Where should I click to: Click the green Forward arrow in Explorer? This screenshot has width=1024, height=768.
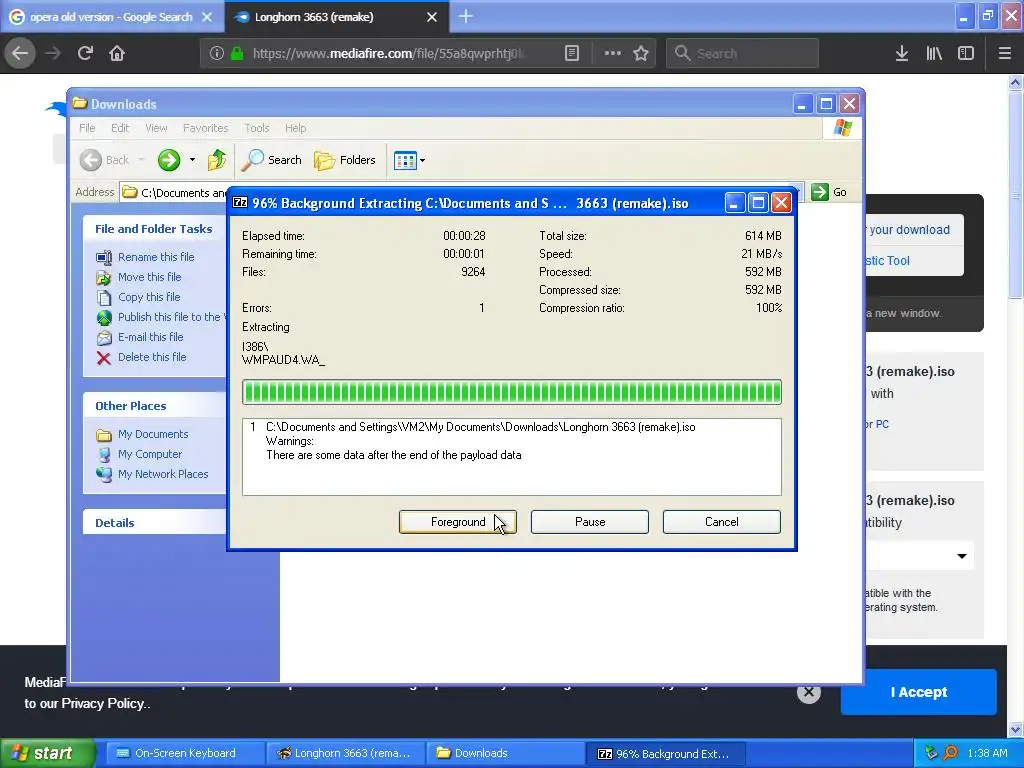(x=168, y=160)
